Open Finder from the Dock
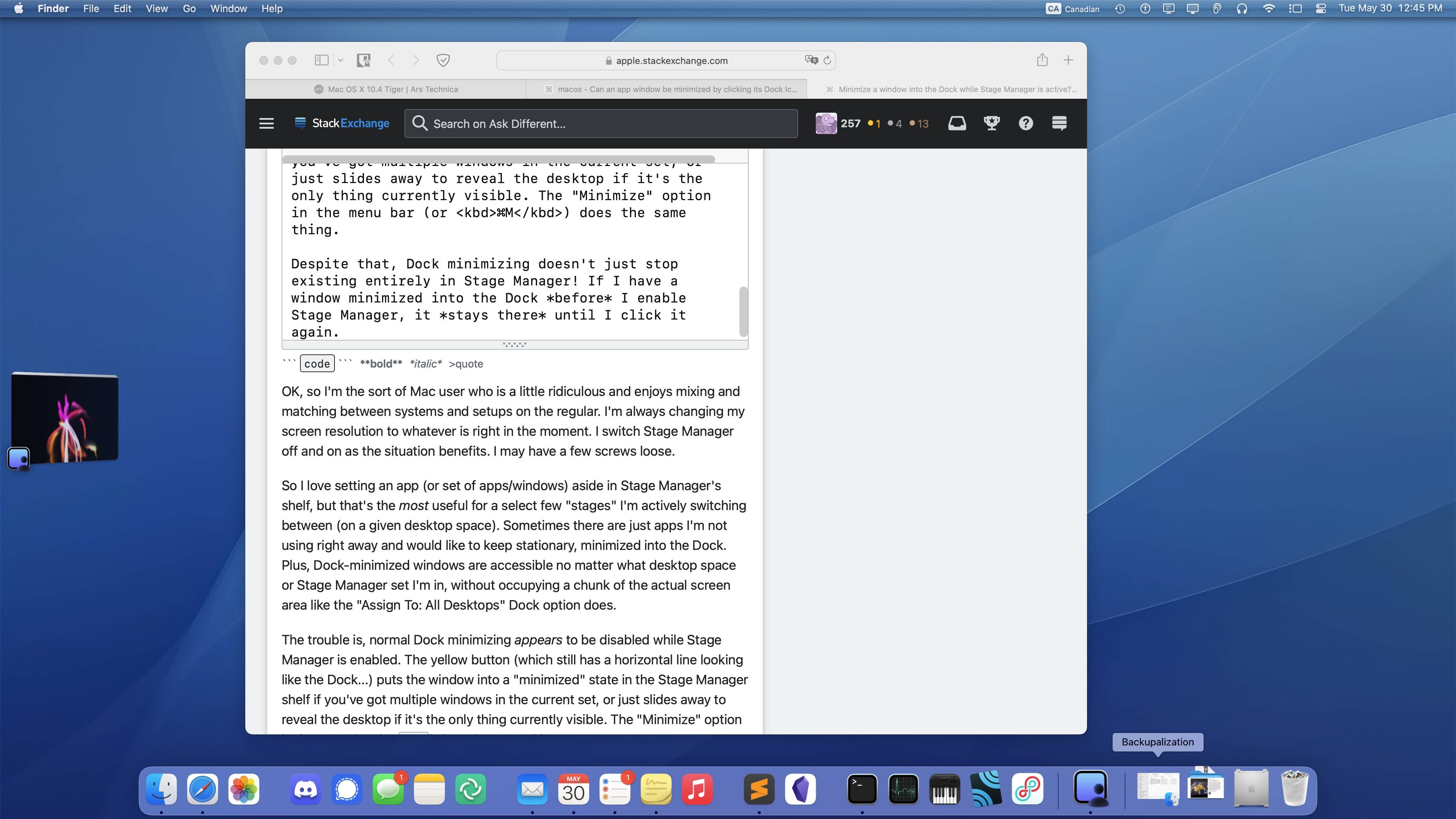 pyautogui.click(x=161, y=789)
